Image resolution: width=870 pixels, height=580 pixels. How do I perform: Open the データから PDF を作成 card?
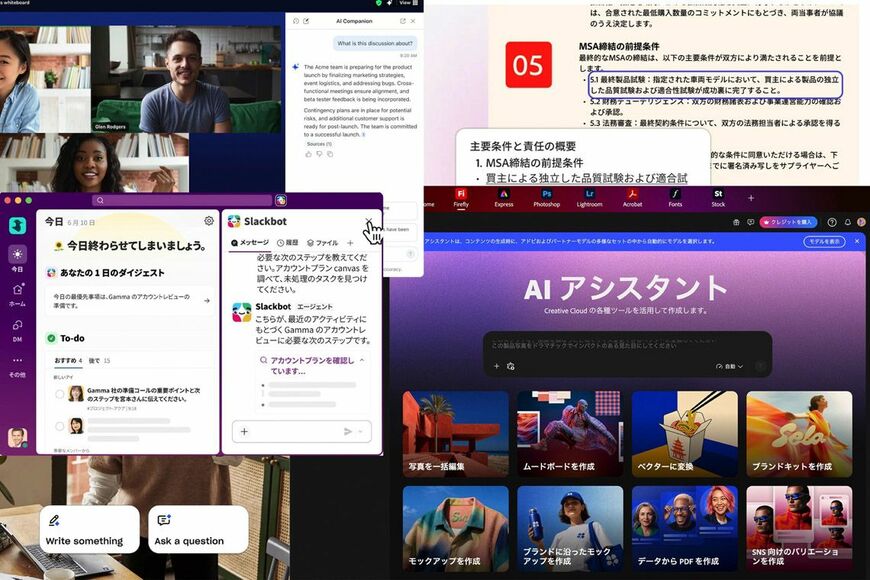[685, 529]
